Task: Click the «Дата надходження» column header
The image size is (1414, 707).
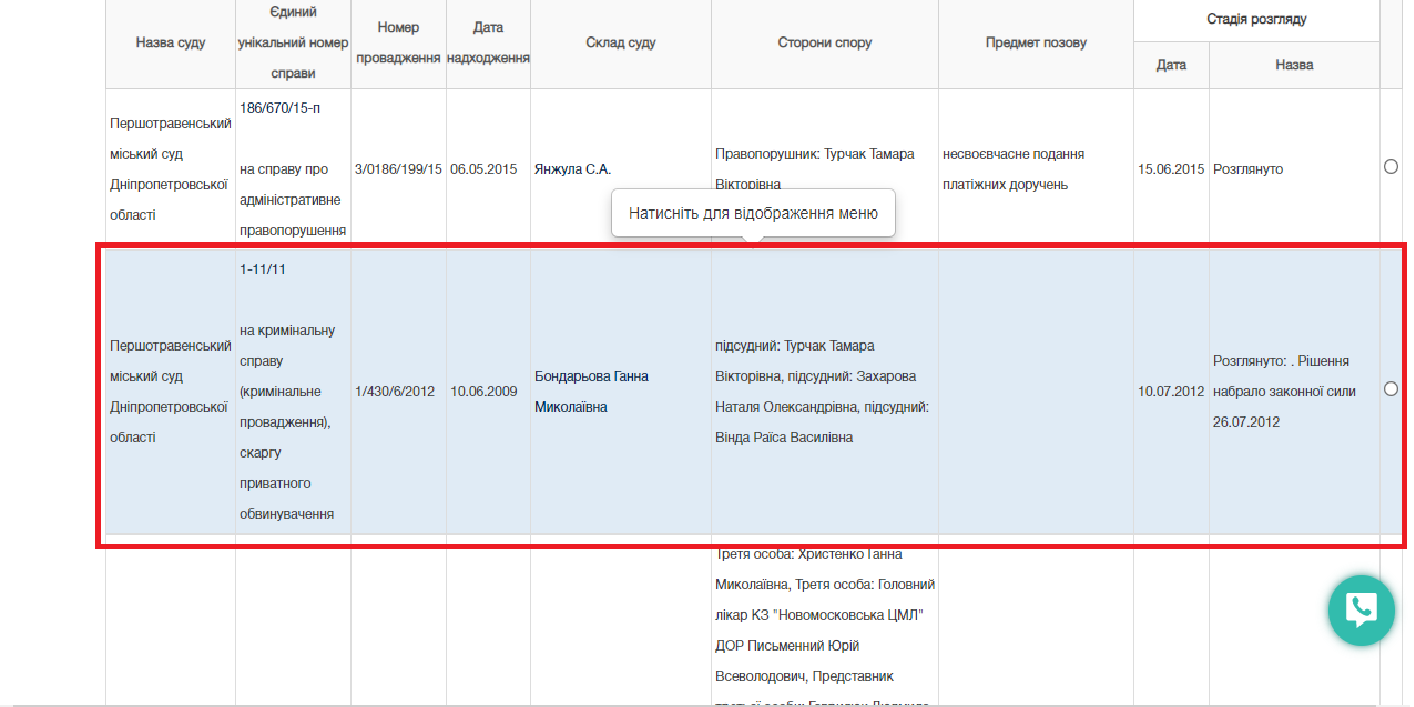Action: [x=488, y=43]
